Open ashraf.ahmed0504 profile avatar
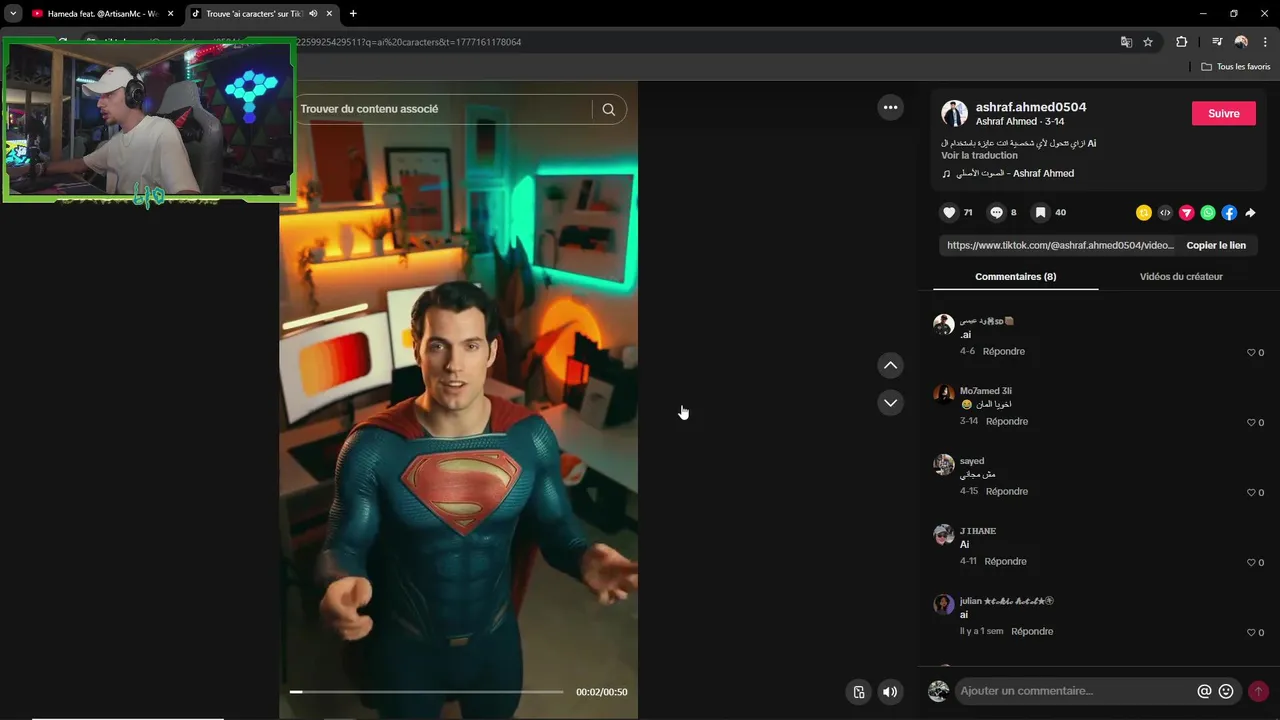The width and height of the screenshot is (1280, 720). [954, 113]
